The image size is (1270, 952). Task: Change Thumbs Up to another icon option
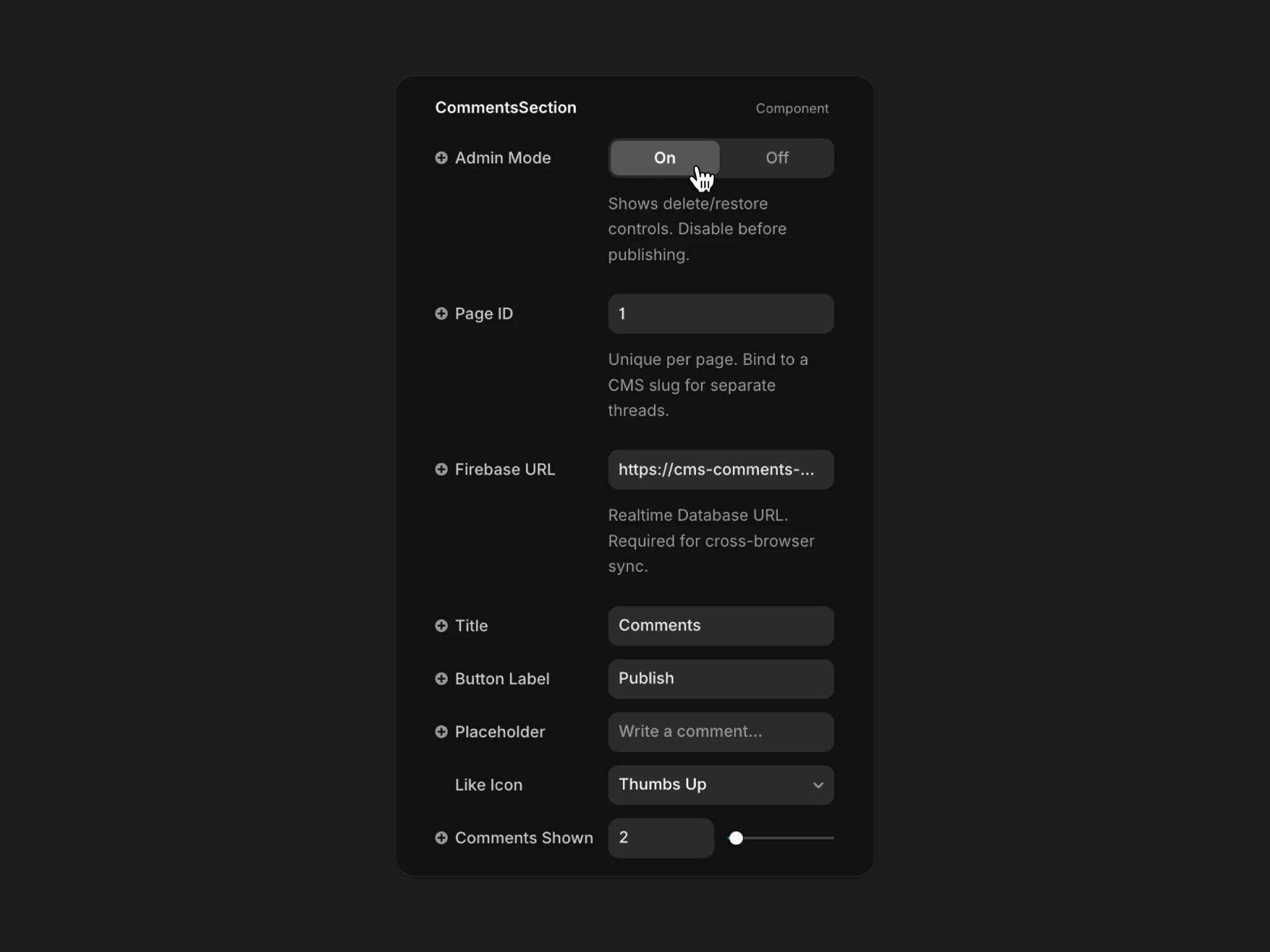tap(721, 785)
